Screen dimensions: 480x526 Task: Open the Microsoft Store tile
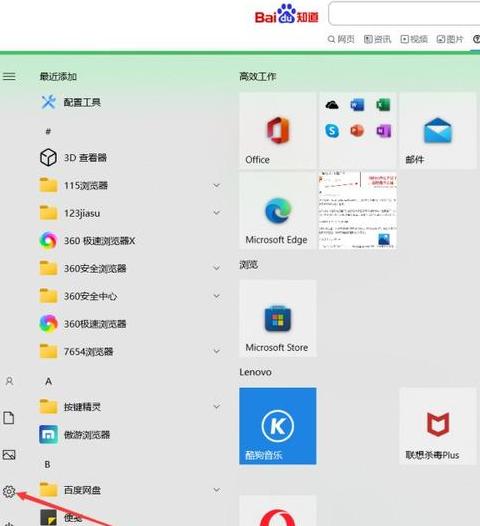click(x=278, y=318)
